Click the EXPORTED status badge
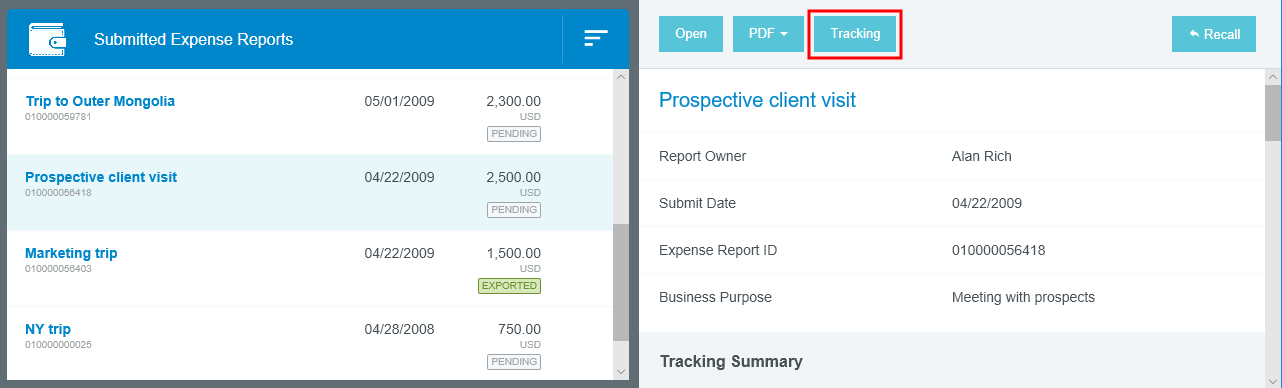The image size is (1282, 388). (509, 286)
